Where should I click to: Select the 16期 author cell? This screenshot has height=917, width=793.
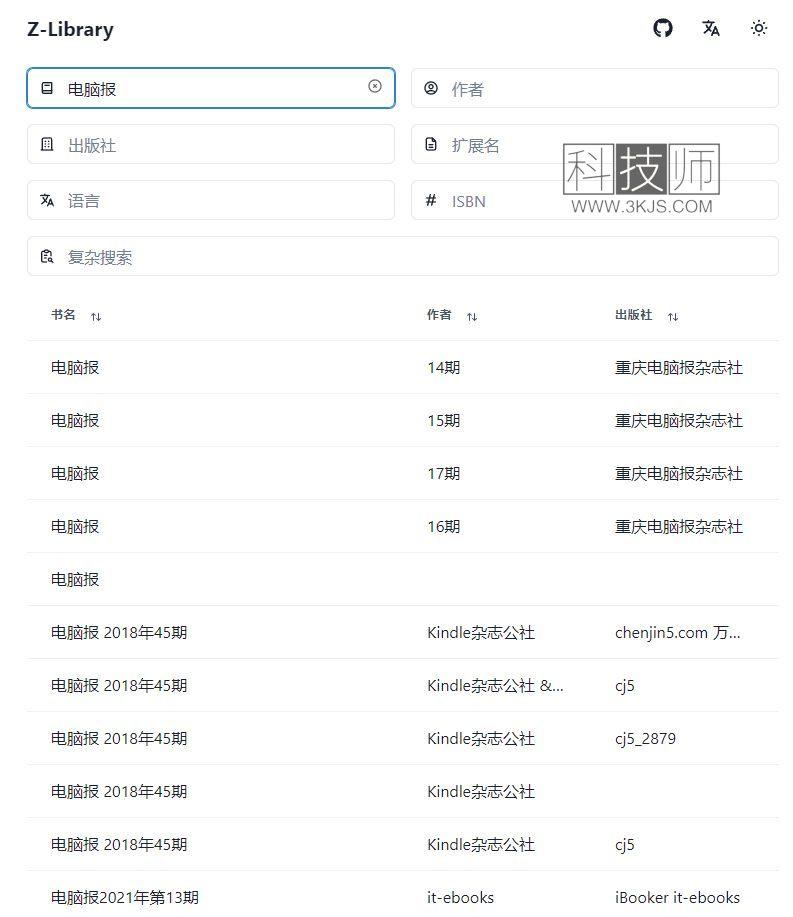pos(444,526)
